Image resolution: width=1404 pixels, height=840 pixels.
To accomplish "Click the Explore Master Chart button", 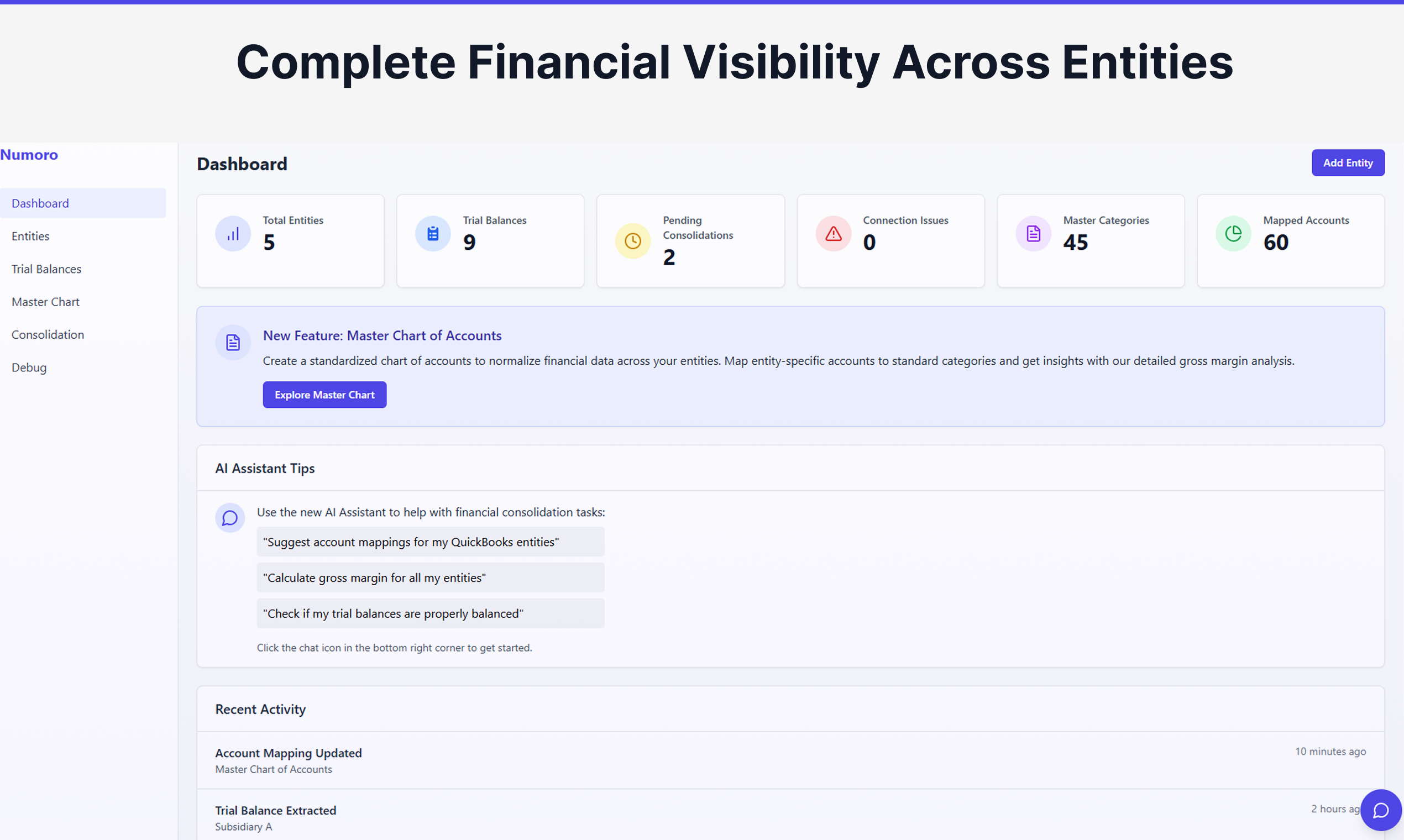I will 324,395.
